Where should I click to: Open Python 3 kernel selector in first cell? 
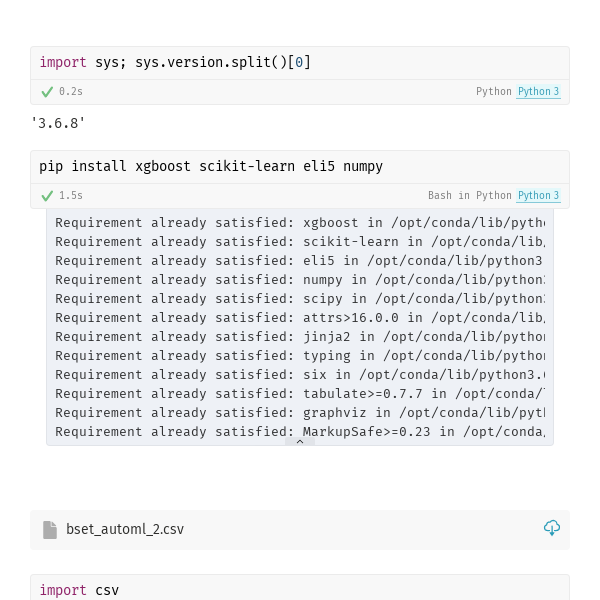coord(538,92)
